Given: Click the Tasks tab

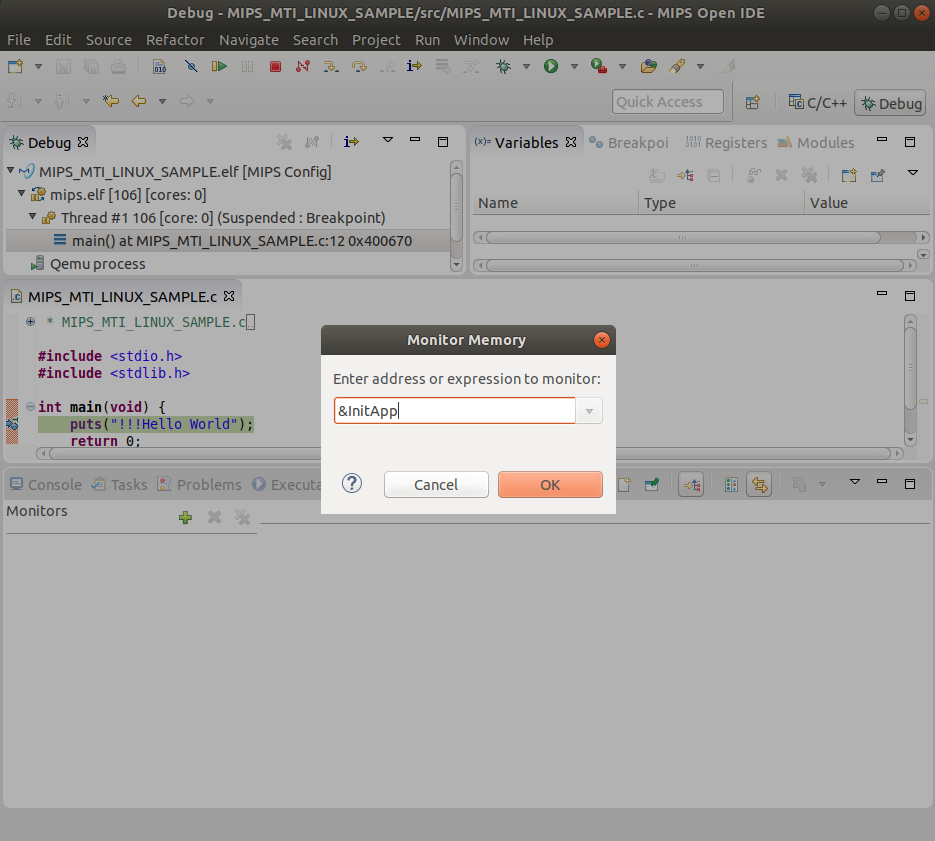Looking at the screenshot, I should 119,484.
